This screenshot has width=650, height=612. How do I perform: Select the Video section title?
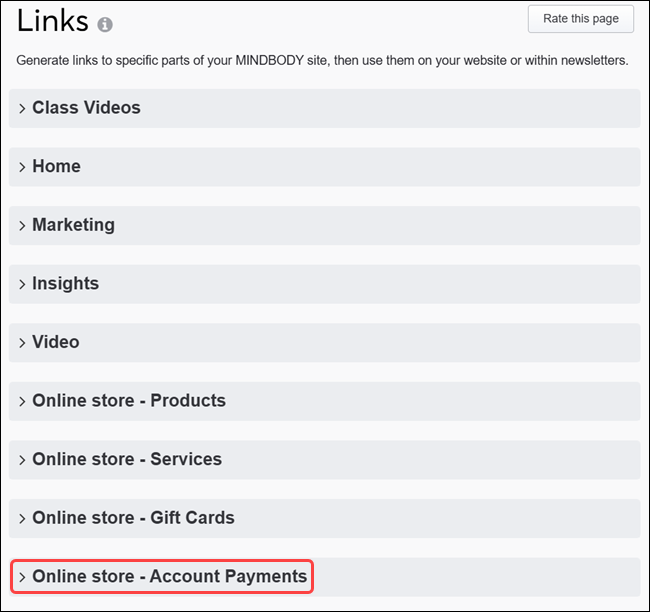click(56, 342)
